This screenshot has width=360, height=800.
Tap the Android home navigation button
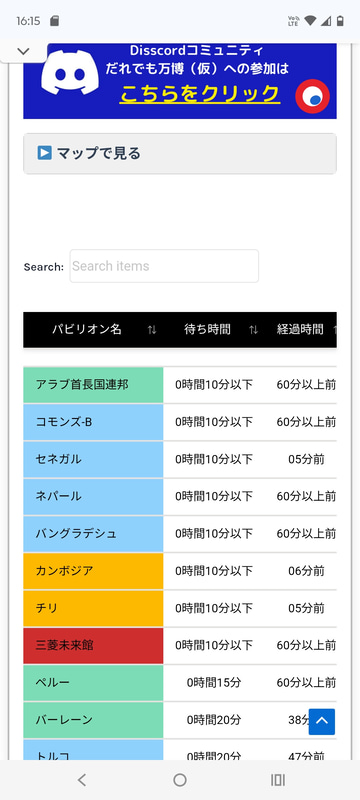180,780
